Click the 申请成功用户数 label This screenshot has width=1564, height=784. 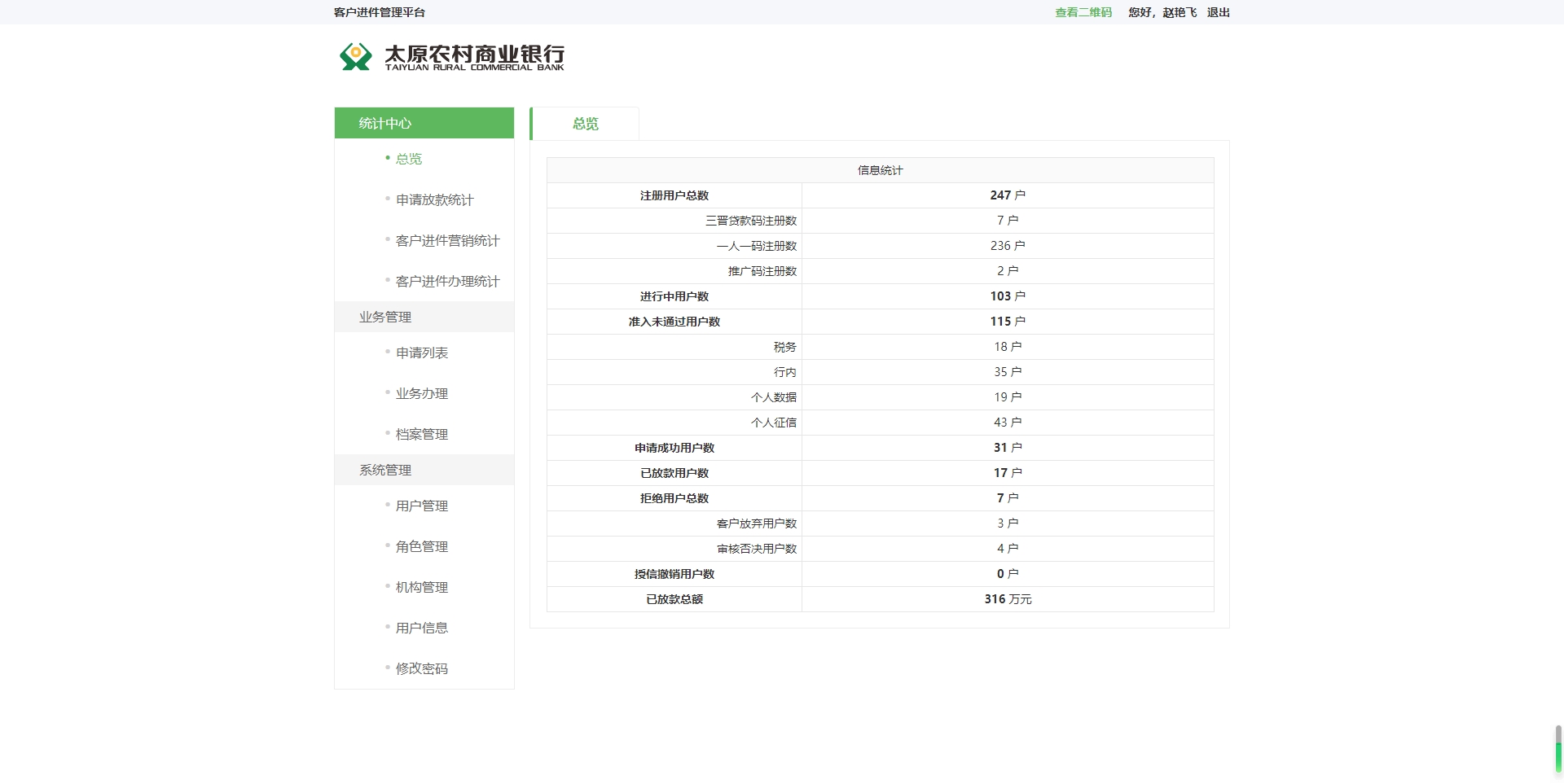coord(674,448)
